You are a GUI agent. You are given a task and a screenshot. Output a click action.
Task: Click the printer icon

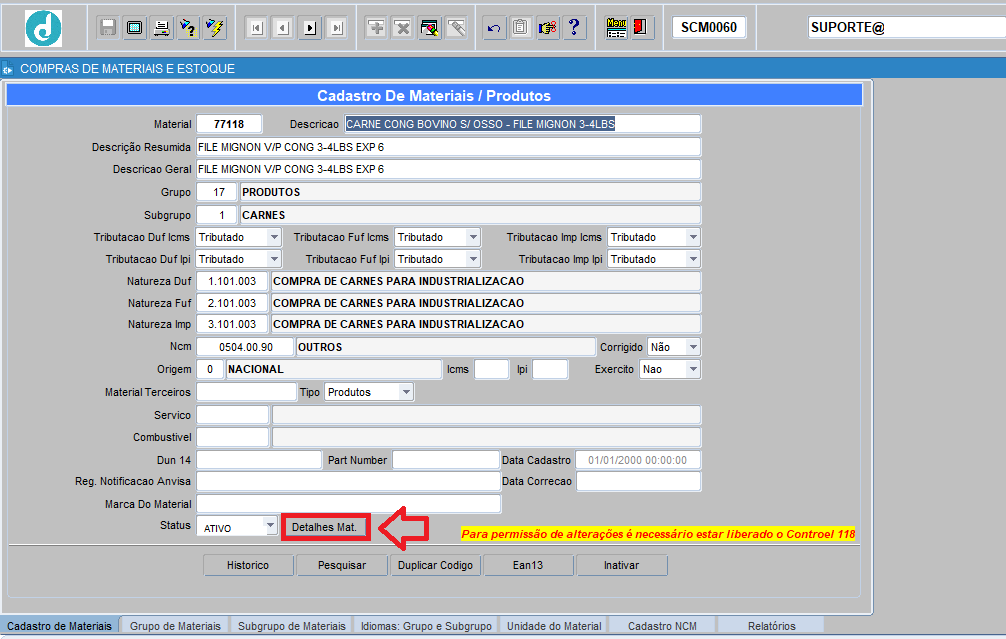(162, 28)
